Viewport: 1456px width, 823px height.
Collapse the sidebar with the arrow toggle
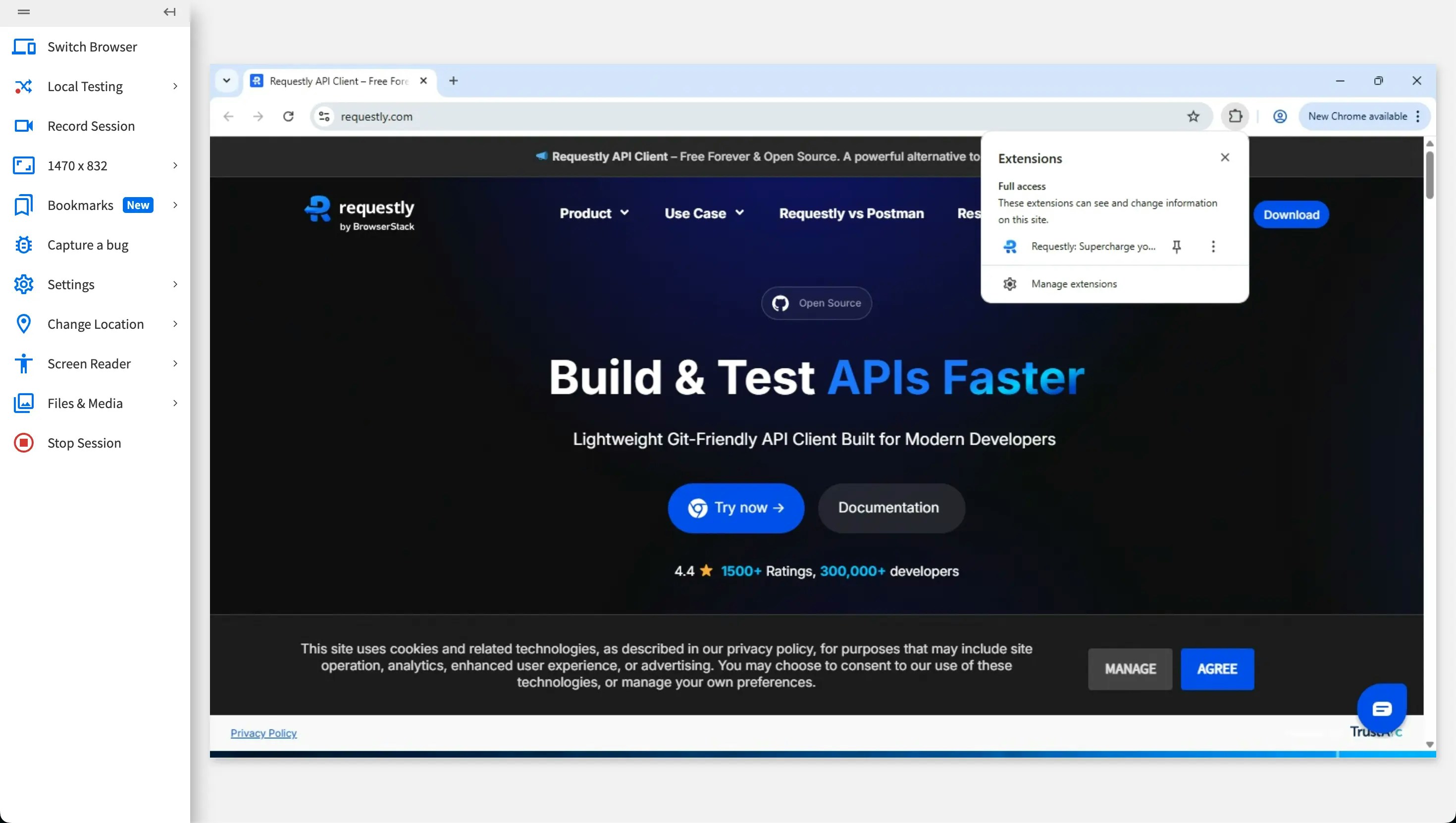[x=168, y=12]
